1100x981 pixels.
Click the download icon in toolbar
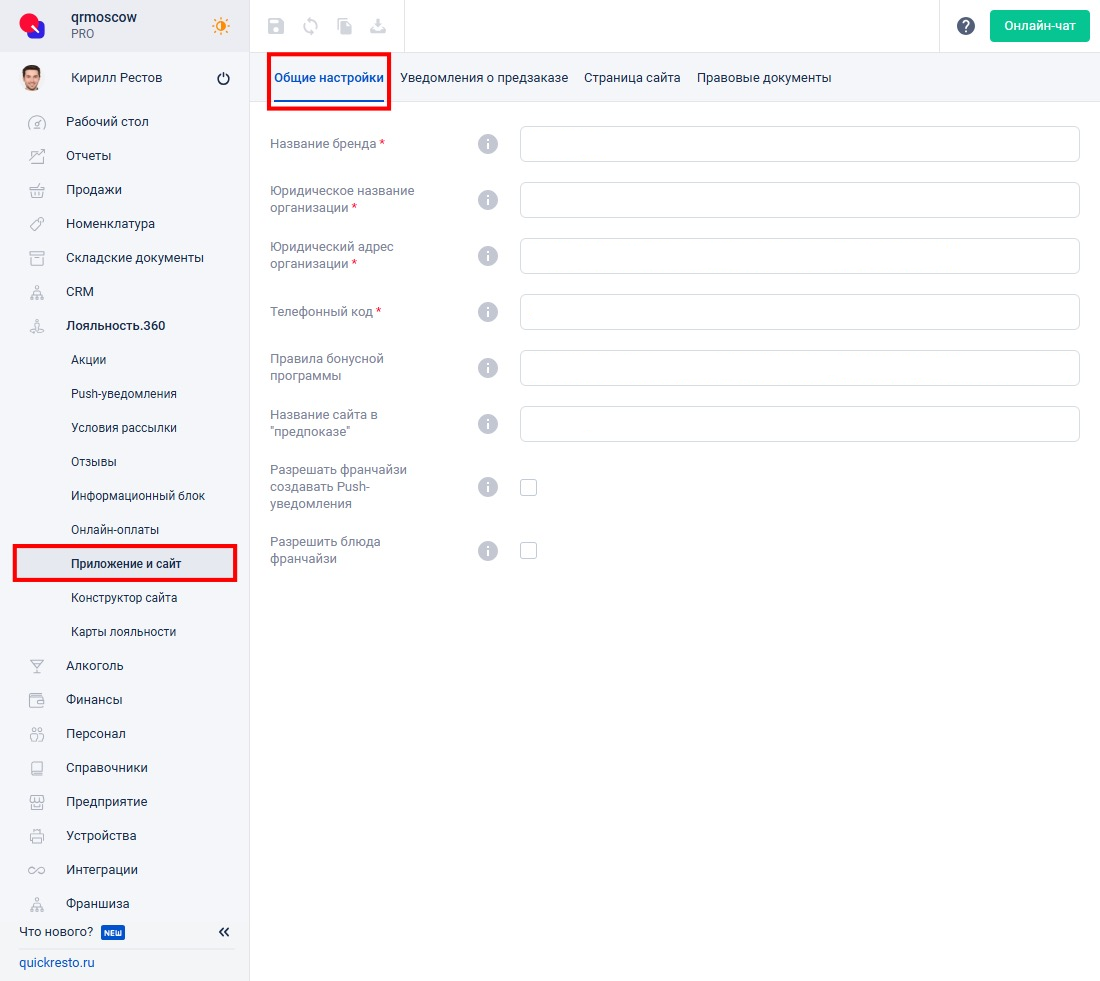coord(378,26)
